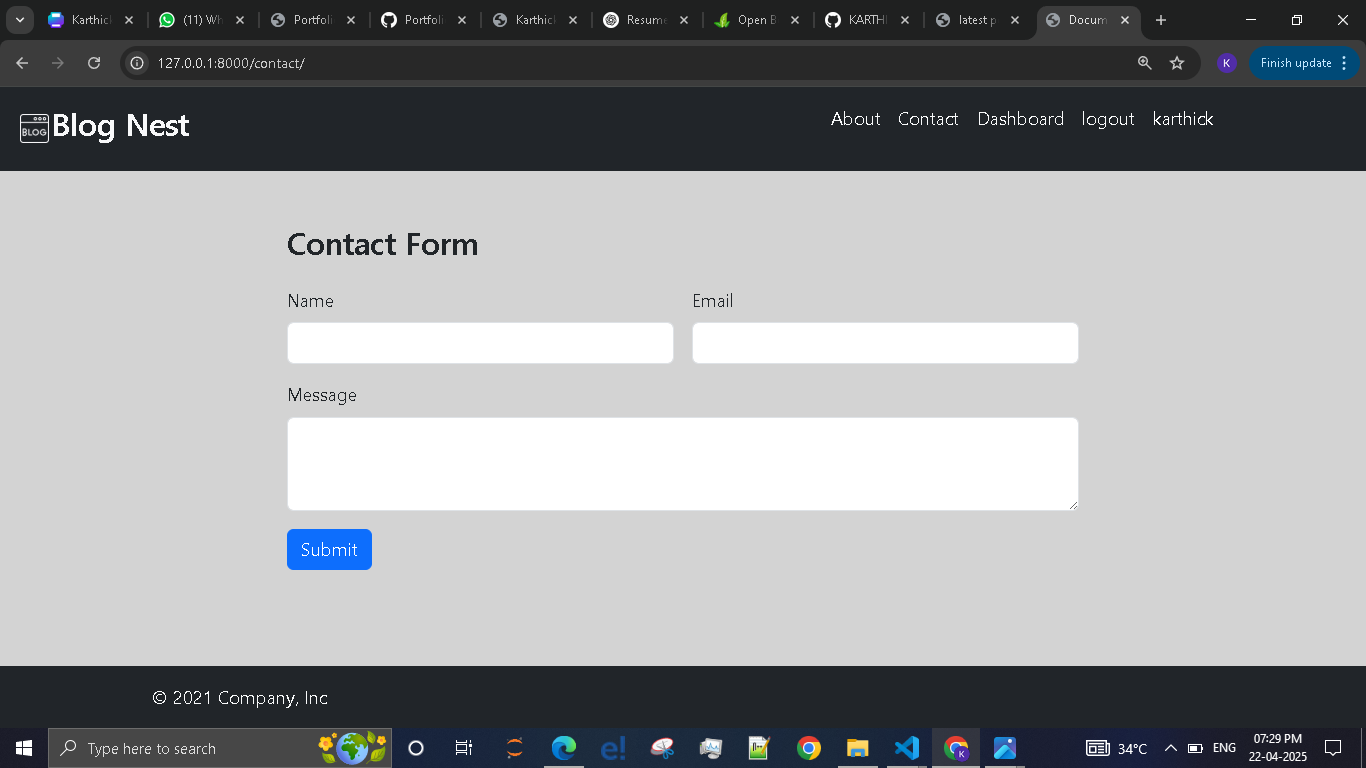Click the Chrome profile avatar icon
This screenshot has width=1366, height=768.
(x=1226, y=63)
